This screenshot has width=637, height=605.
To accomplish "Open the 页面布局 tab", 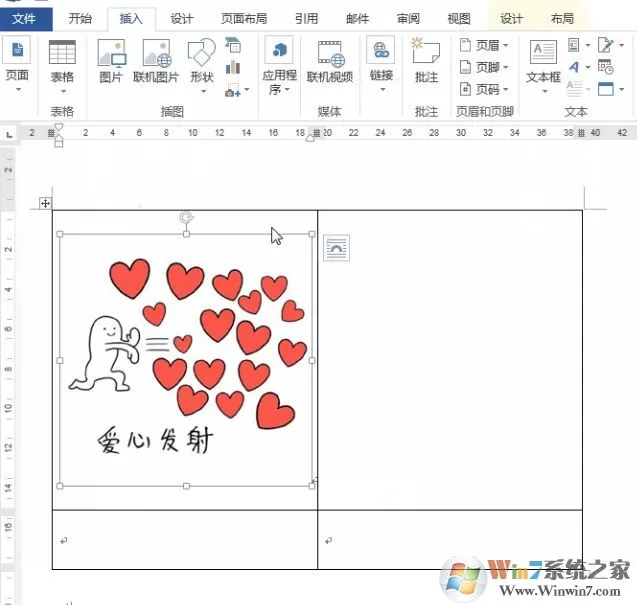I will (x=244, y=18).
